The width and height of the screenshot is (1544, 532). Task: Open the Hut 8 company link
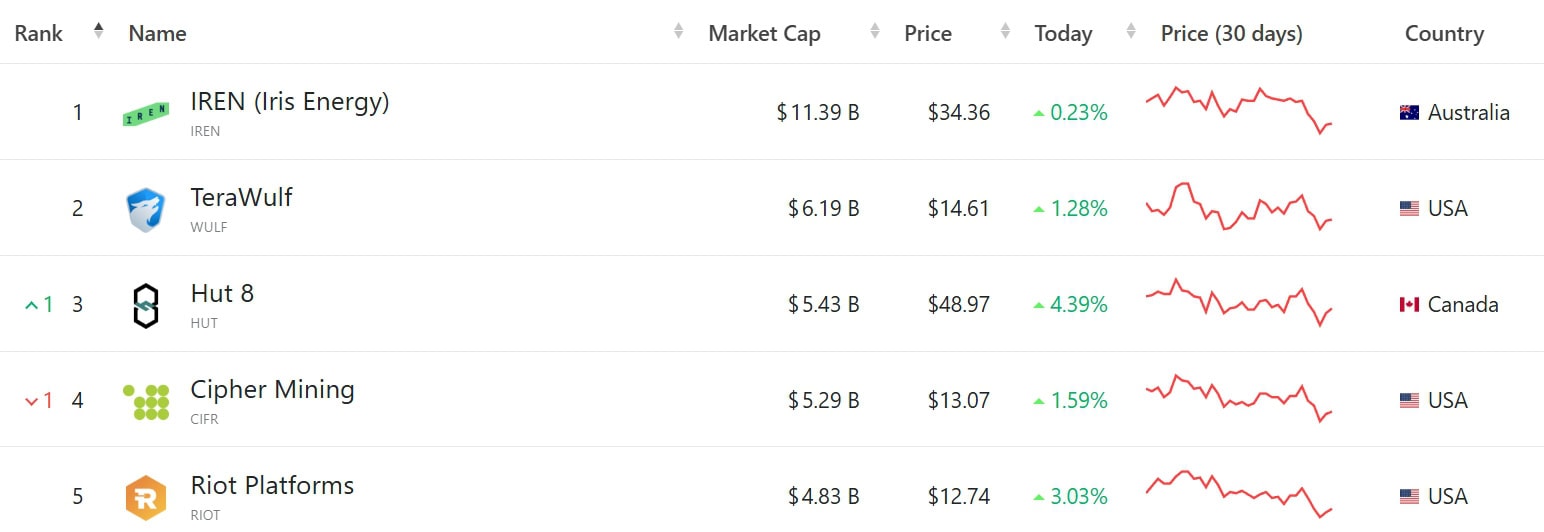pos(222,294)
